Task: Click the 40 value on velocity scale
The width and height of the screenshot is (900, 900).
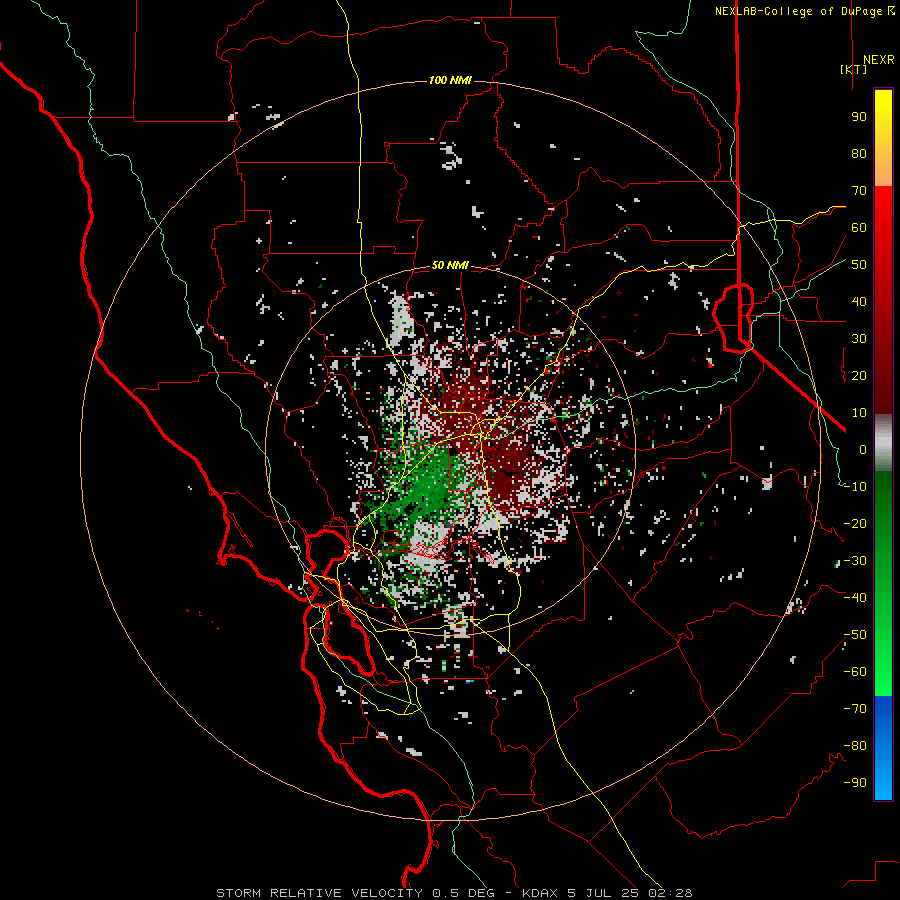Action: click(x=859, y=301)
